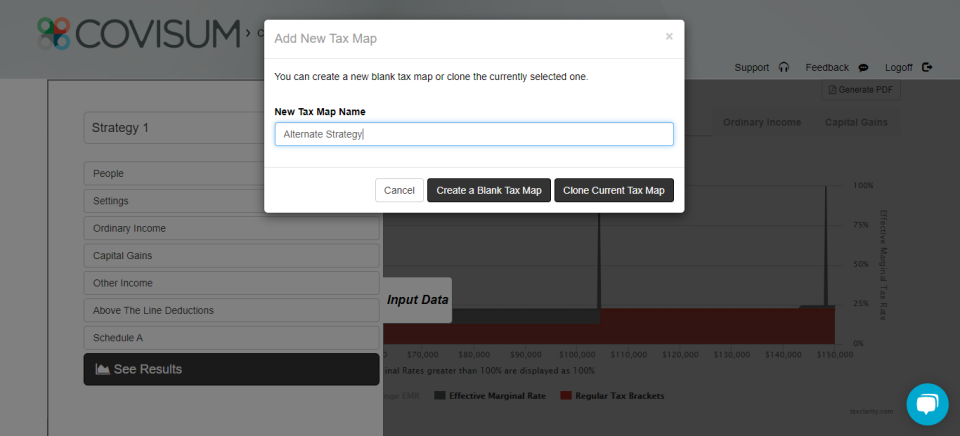Click the Logoff exit icon

(927, 67)
